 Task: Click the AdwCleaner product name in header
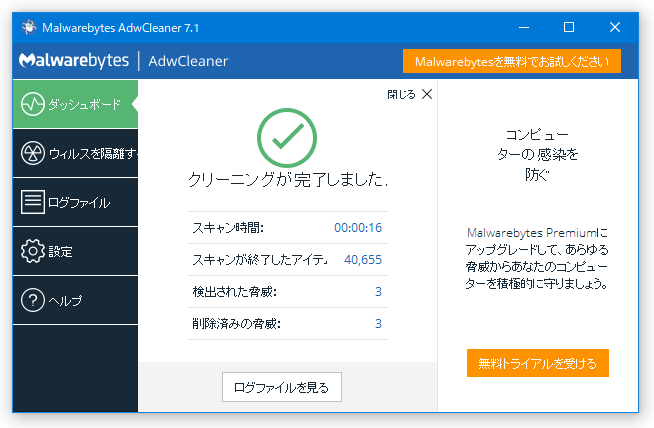click(188, 61)
